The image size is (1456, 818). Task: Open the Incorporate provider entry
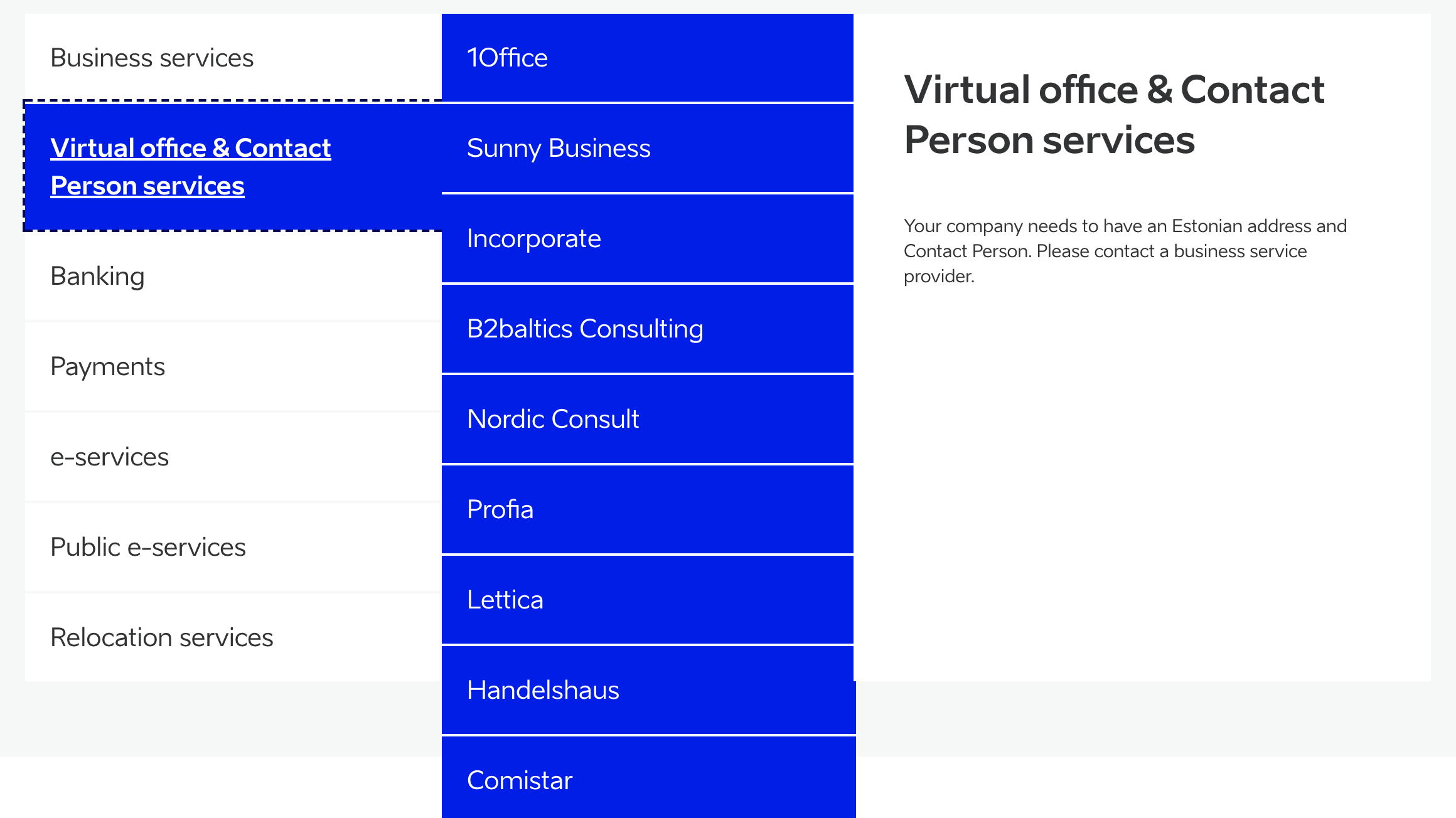tap(533, 238)
